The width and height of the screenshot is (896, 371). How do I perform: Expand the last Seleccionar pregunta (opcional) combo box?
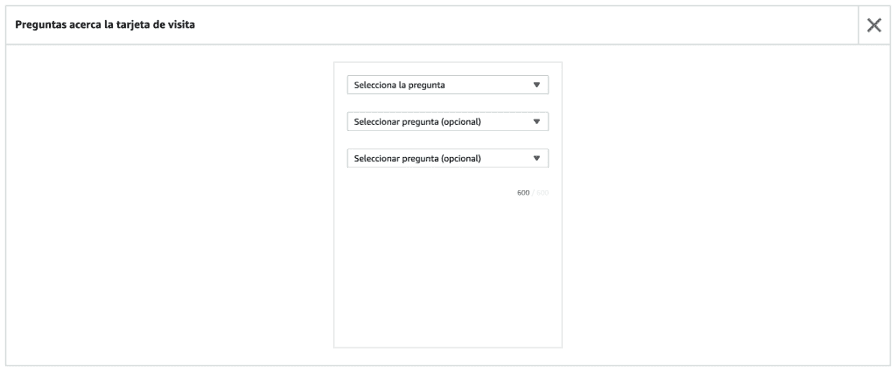click(448, 158)
